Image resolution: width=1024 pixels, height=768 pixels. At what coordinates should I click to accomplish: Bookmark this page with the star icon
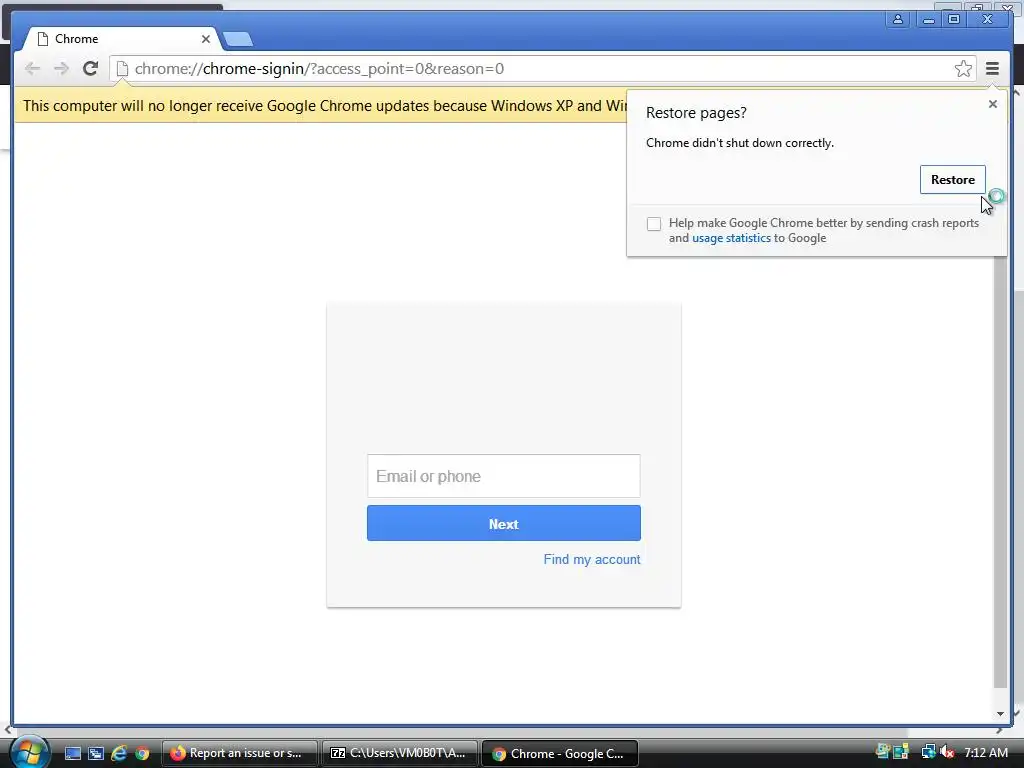point(963,69)
